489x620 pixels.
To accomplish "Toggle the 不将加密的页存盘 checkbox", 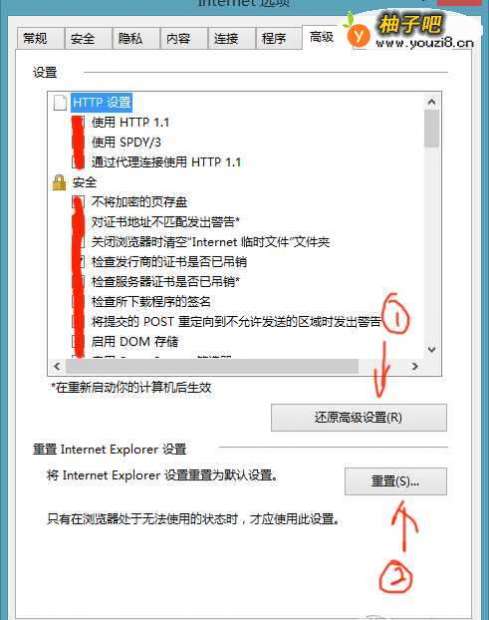I will pyautogui.click(x=78, y=202).
